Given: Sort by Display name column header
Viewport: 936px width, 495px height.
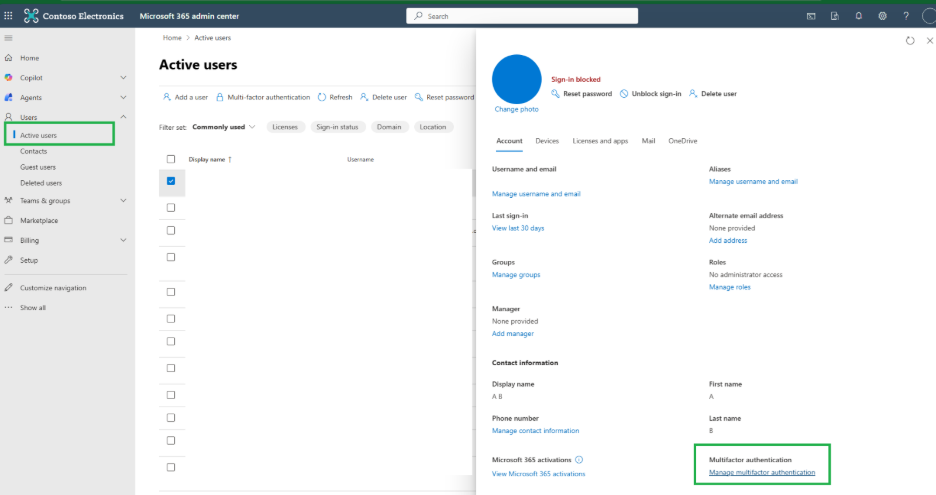Looking at the screenshot, I should 210,159.
